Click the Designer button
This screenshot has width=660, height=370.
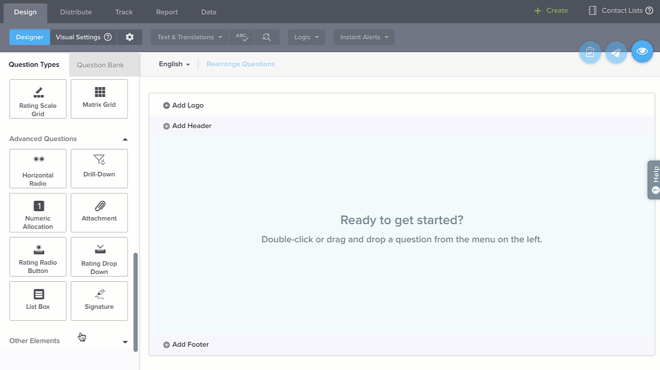(x=29, y=37)
